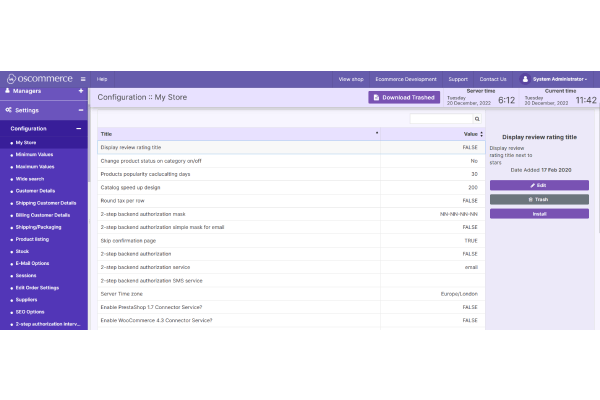Toggle the hamburger sidebar menu icon
The image size is (600, 400).
[x=83, y=79]
